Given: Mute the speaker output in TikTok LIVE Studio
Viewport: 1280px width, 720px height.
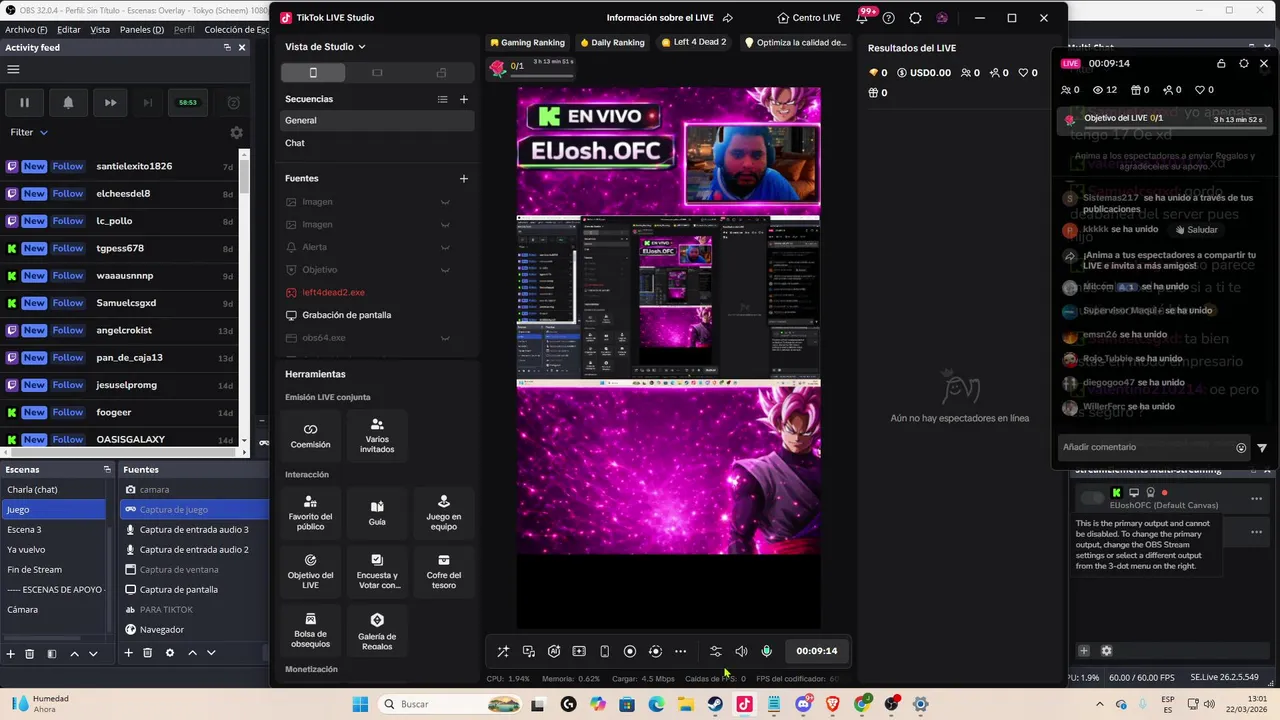Looking at the screenshot, I should pos(741,651).
